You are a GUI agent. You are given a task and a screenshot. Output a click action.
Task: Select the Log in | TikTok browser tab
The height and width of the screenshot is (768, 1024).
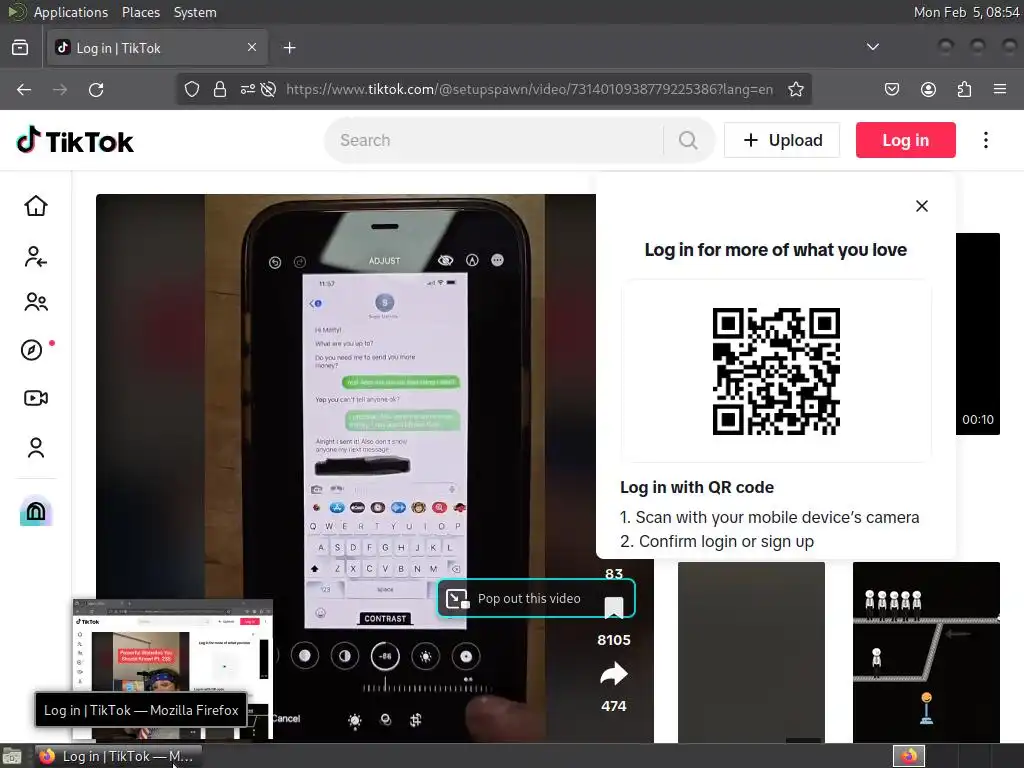click(157, 48)
